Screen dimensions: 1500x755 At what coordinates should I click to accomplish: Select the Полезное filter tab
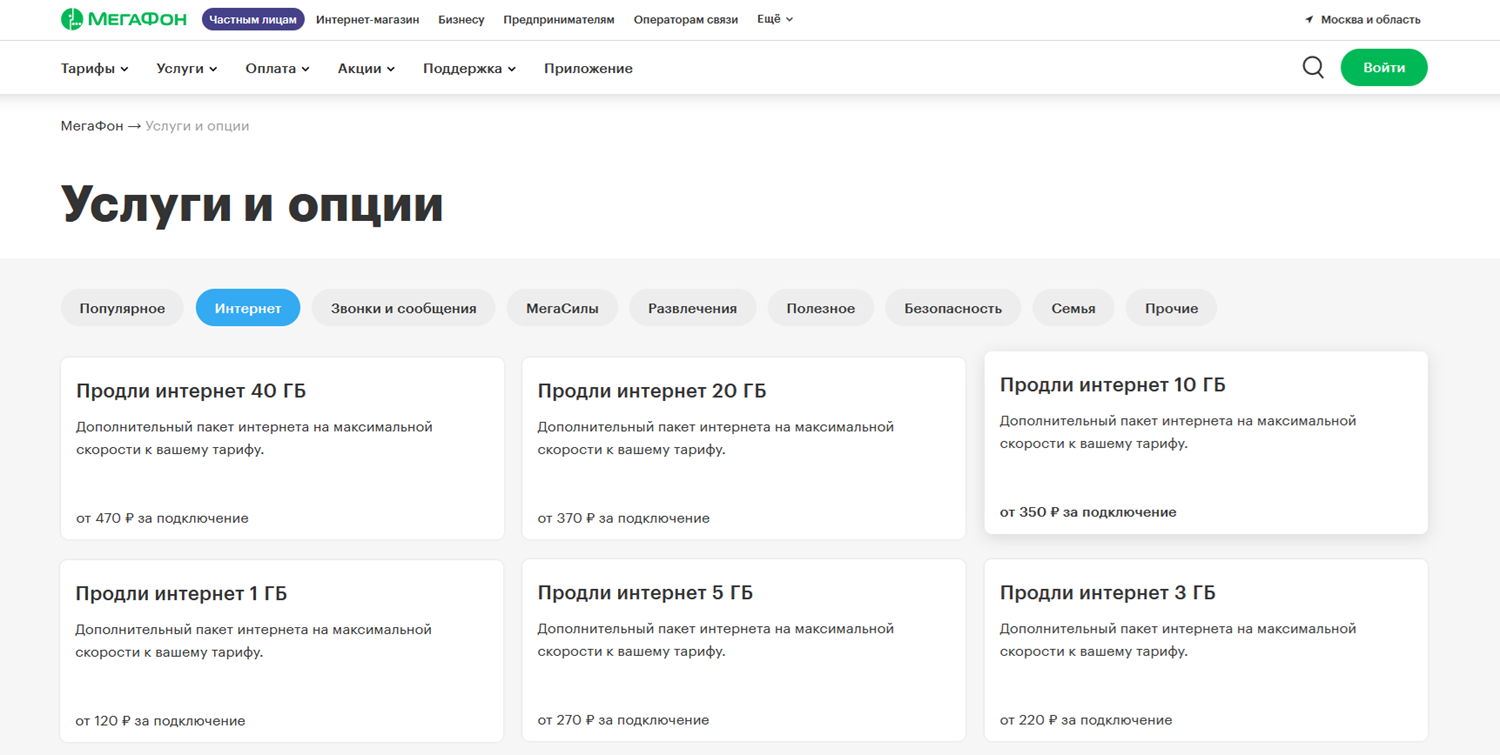tap(821, 308)
